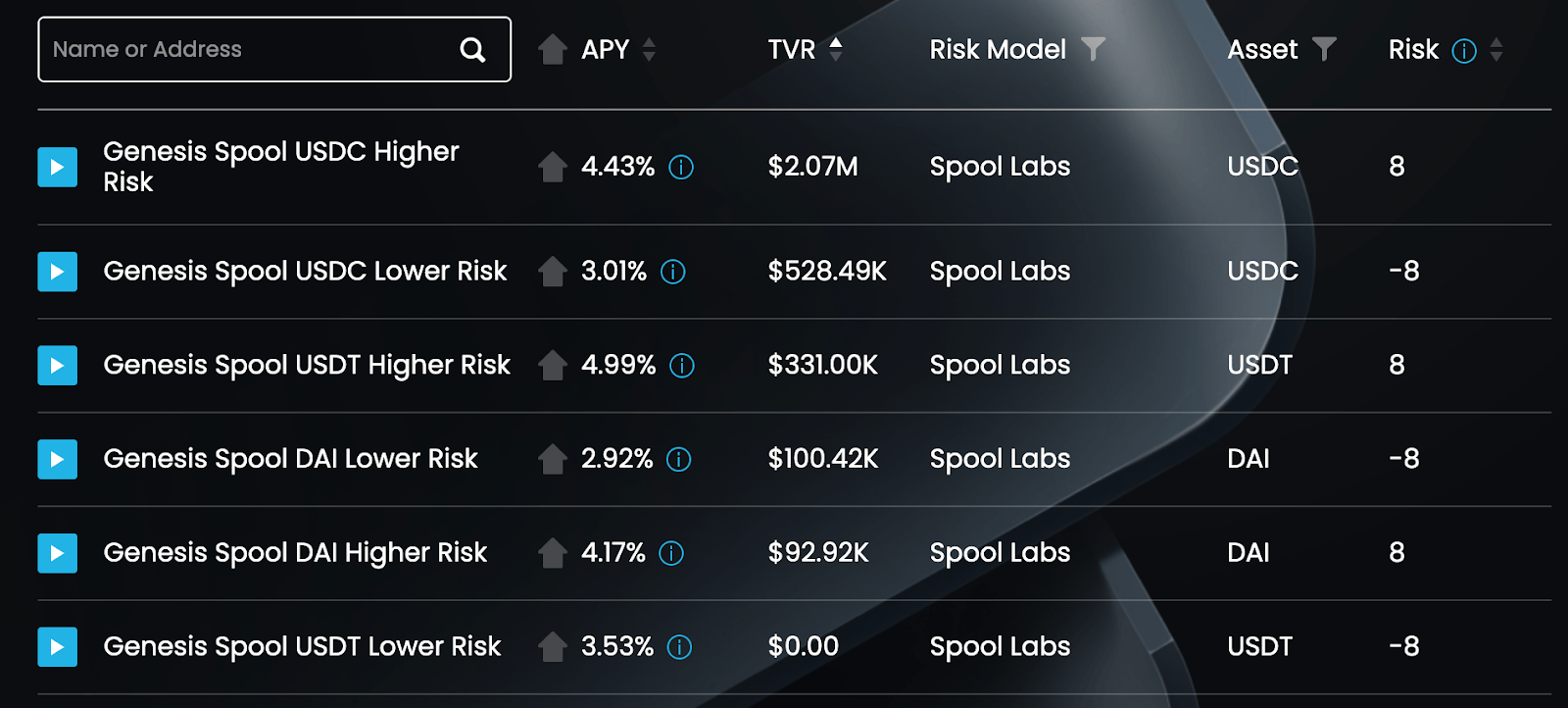The height and width of the screenshot is (708, 1568).
Task: Click info icon beside 3.53% APY
Action: pyautogui.click(x=679, y=647)
